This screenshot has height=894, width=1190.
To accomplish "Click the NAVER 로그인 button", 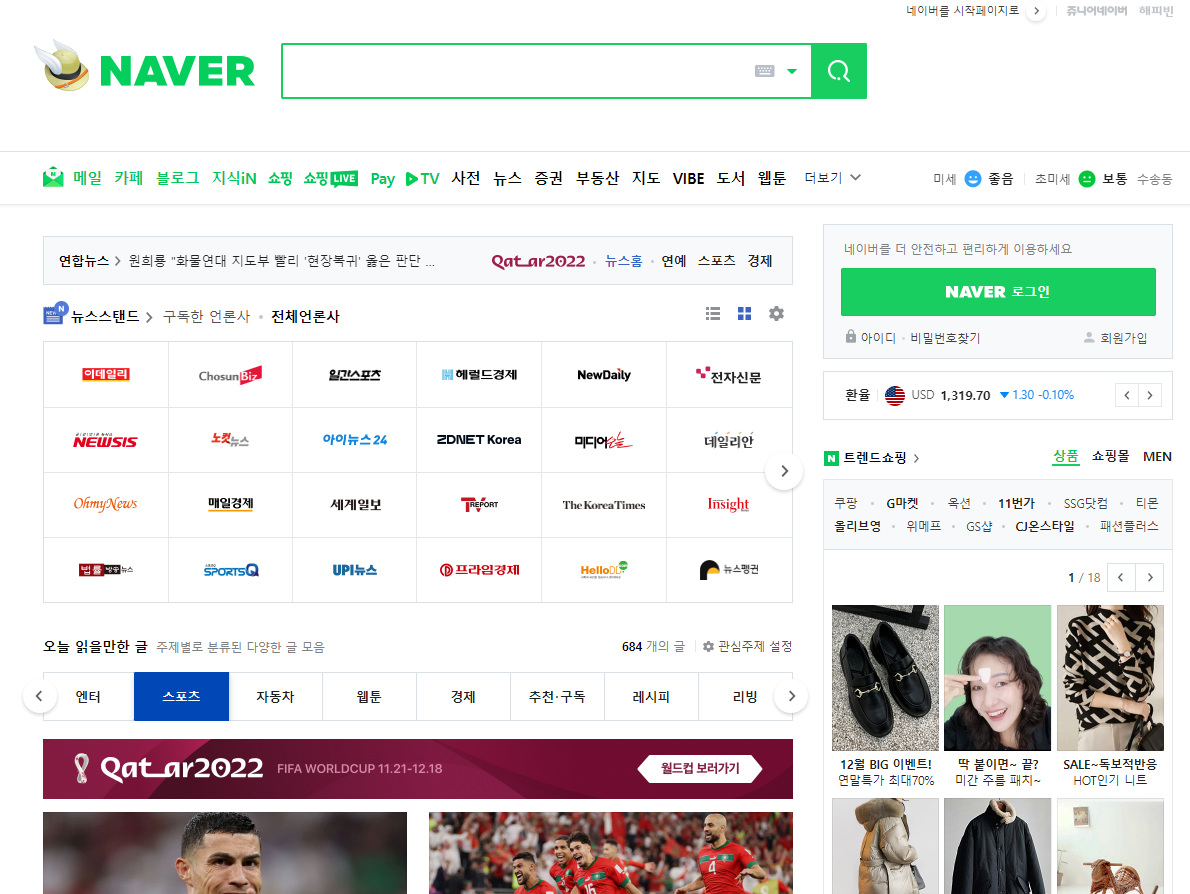I will pos(998,291).
